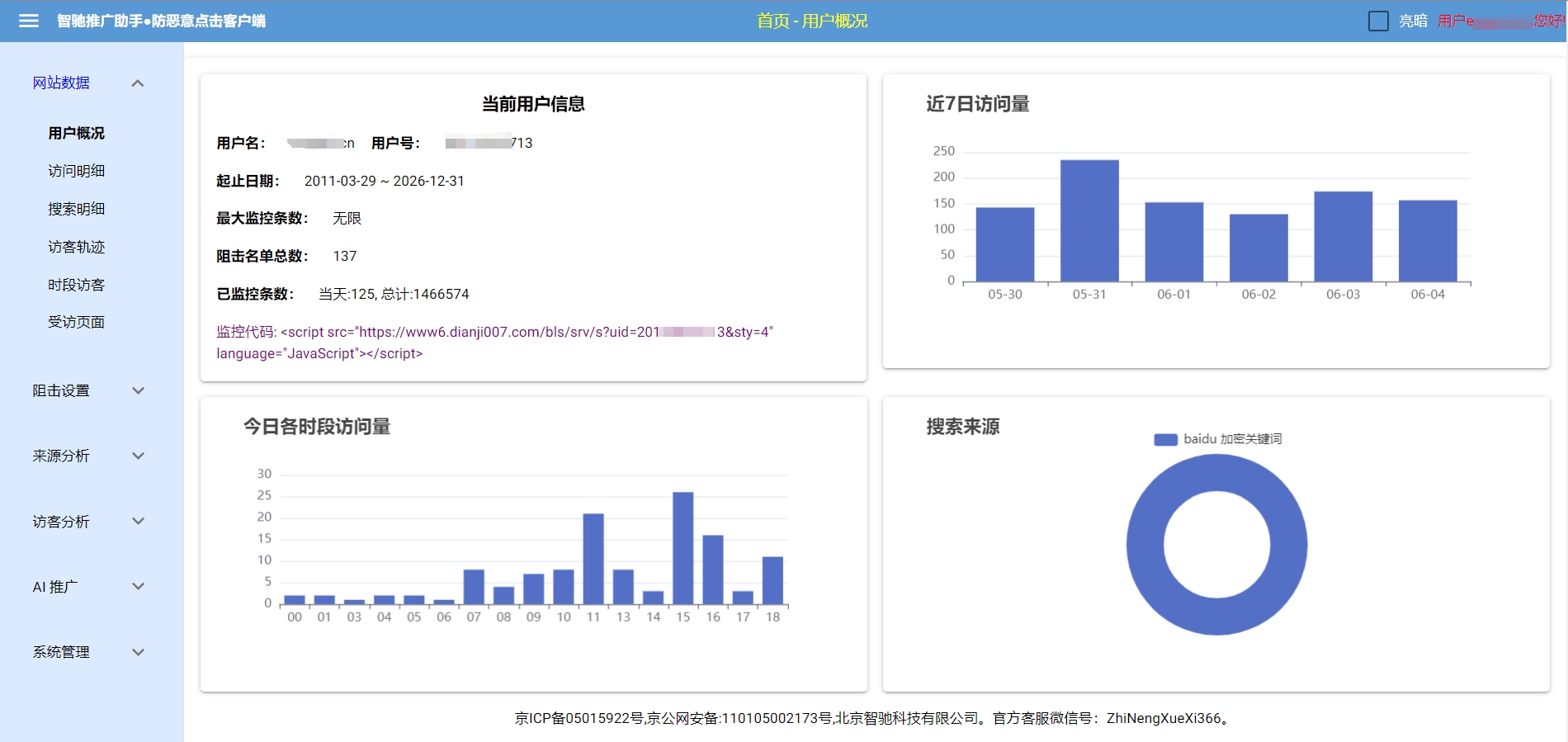This screenshot has width=1568, height=742.
Task: Toggle the 亮暗 dark mode checkbox
Action: click(x=1378, y=21)
